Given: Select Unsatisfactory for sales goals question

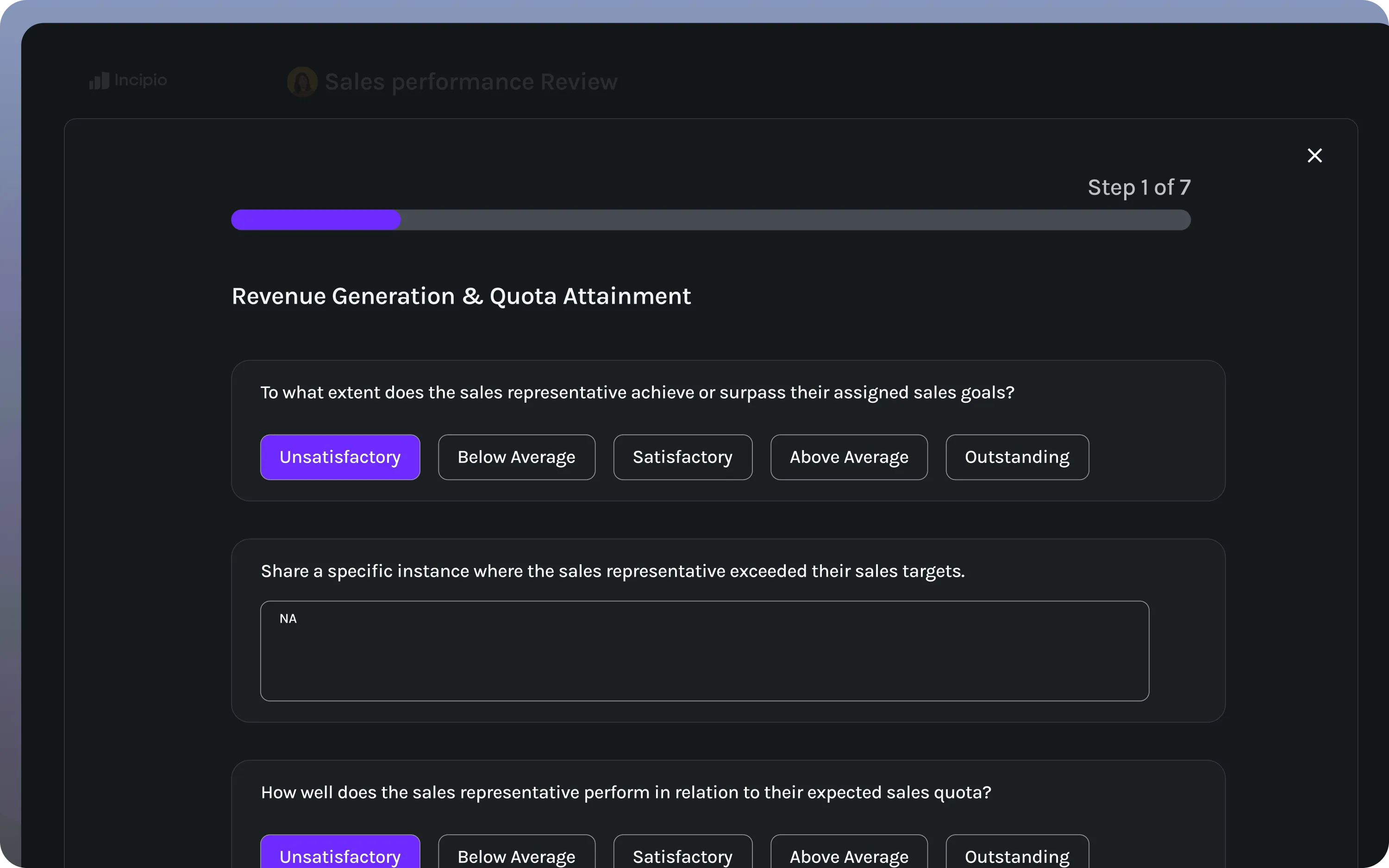Looking at the screenshot, I should pos(340,457).
